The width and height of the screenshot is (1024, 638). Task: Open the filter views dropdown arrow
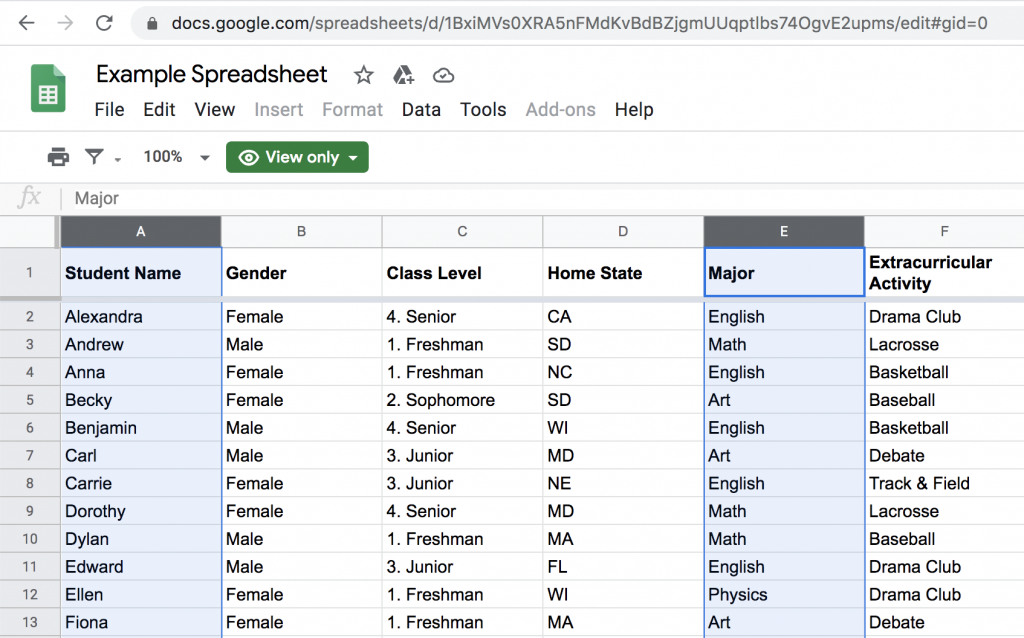point(118,159)
